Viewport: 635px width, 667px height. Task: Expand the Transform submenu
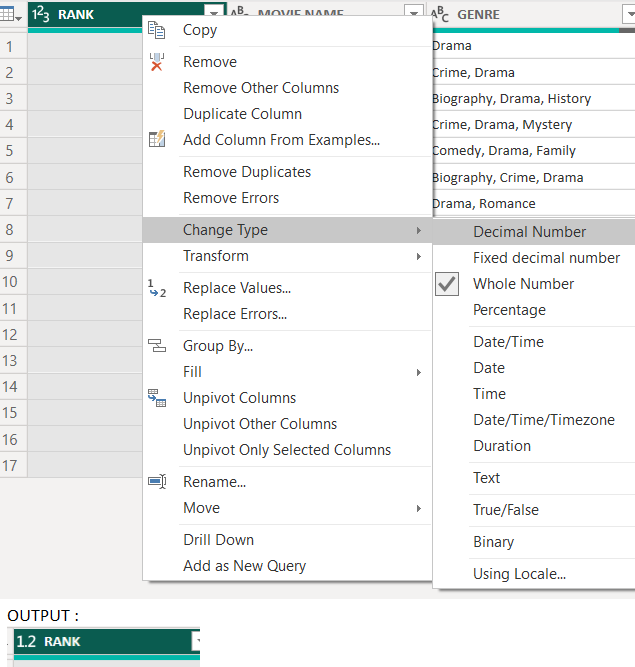tap(418, 256)
